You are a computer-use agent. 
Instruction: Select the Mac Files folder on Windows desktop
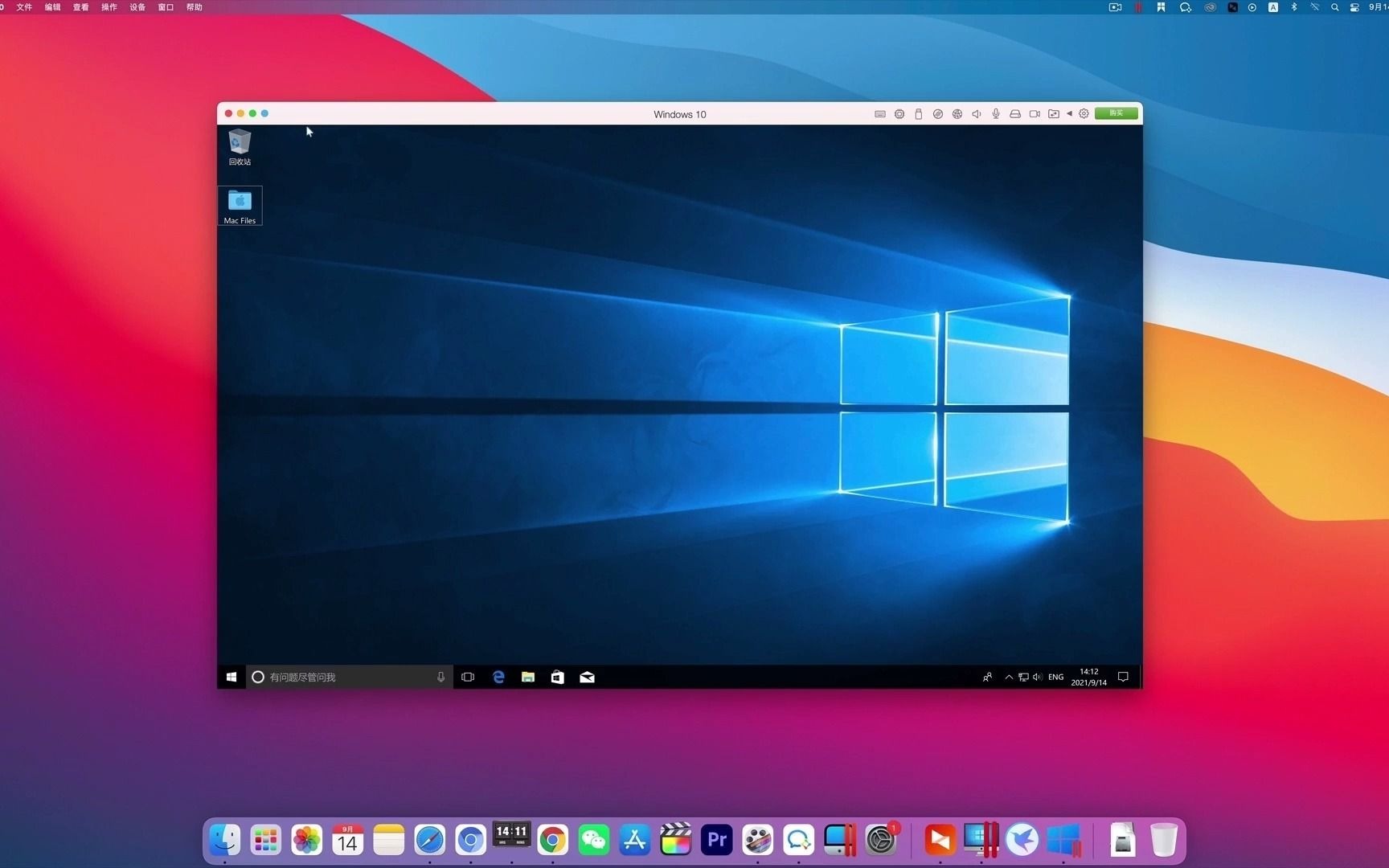[x=240, y=206]
